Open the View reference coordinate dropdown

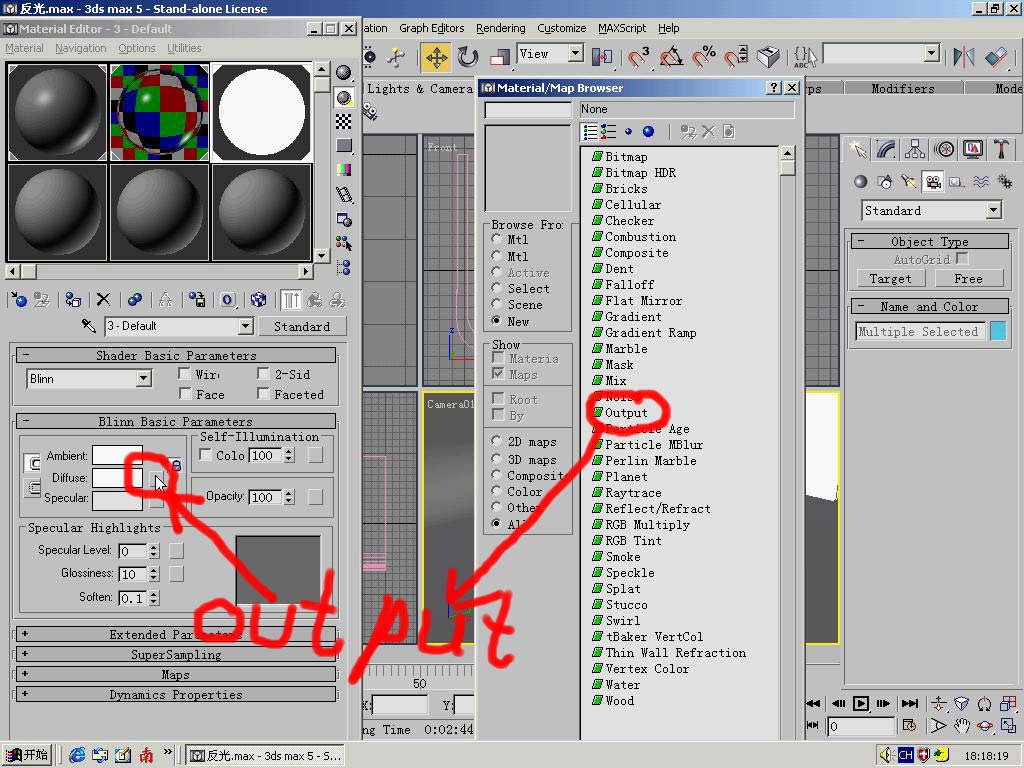coord(575,53)
